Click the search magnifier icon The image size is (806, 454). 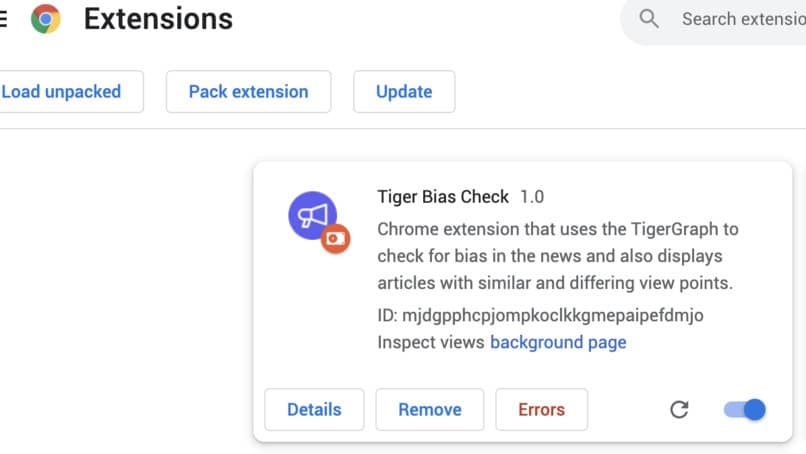[649, 19]
